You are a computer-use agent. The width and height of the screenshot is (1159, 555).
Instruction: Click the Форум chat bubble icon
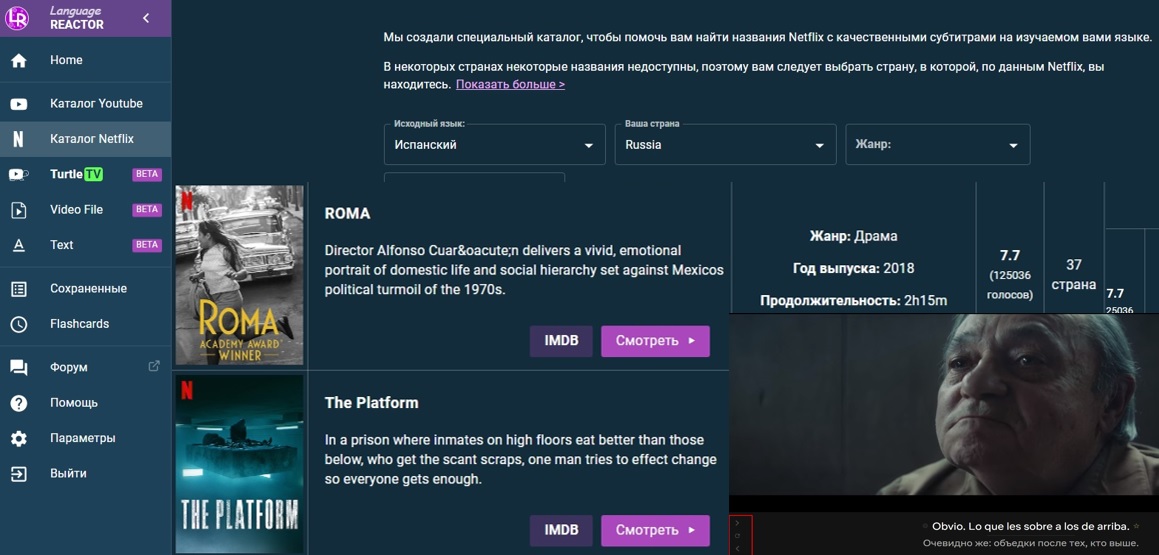click(x=18, y=368)
